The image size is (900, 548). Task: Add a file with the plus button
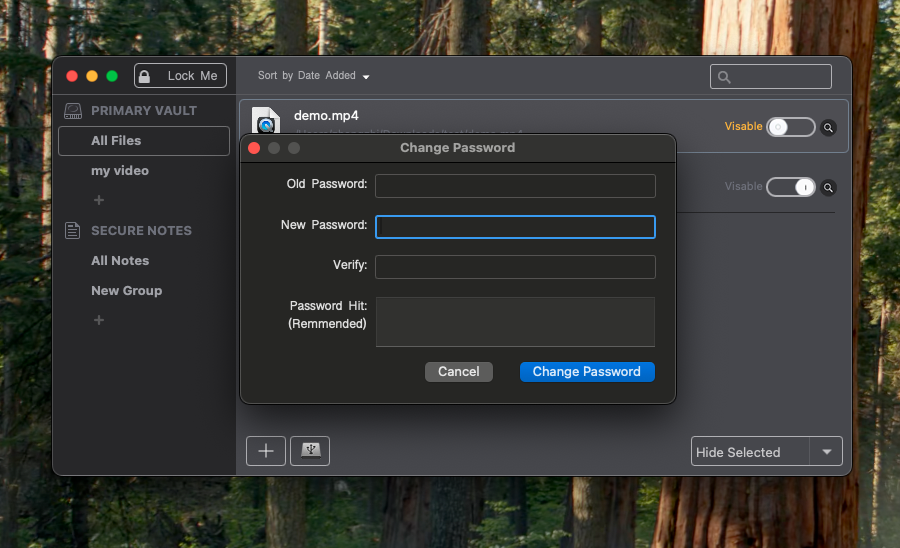coord(266,451)
